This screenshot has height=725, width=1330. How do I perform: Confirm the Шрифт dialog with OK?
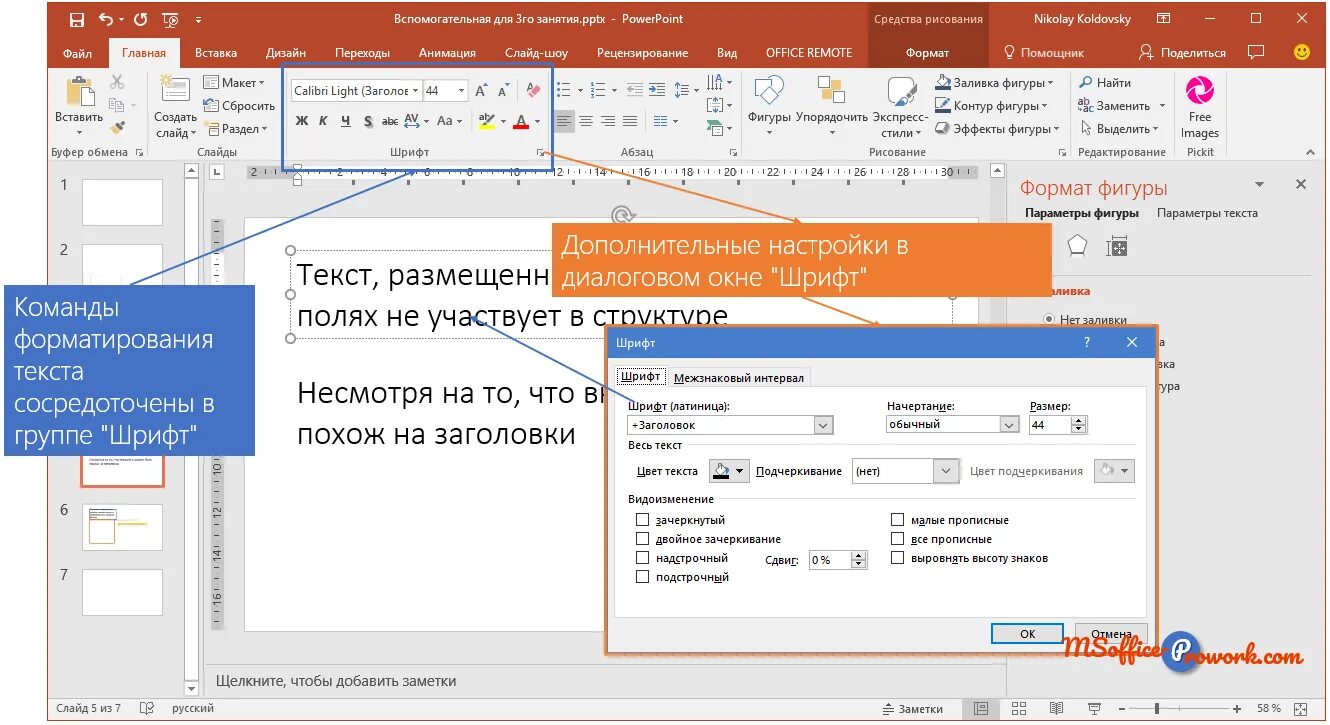coord(1027,634)
